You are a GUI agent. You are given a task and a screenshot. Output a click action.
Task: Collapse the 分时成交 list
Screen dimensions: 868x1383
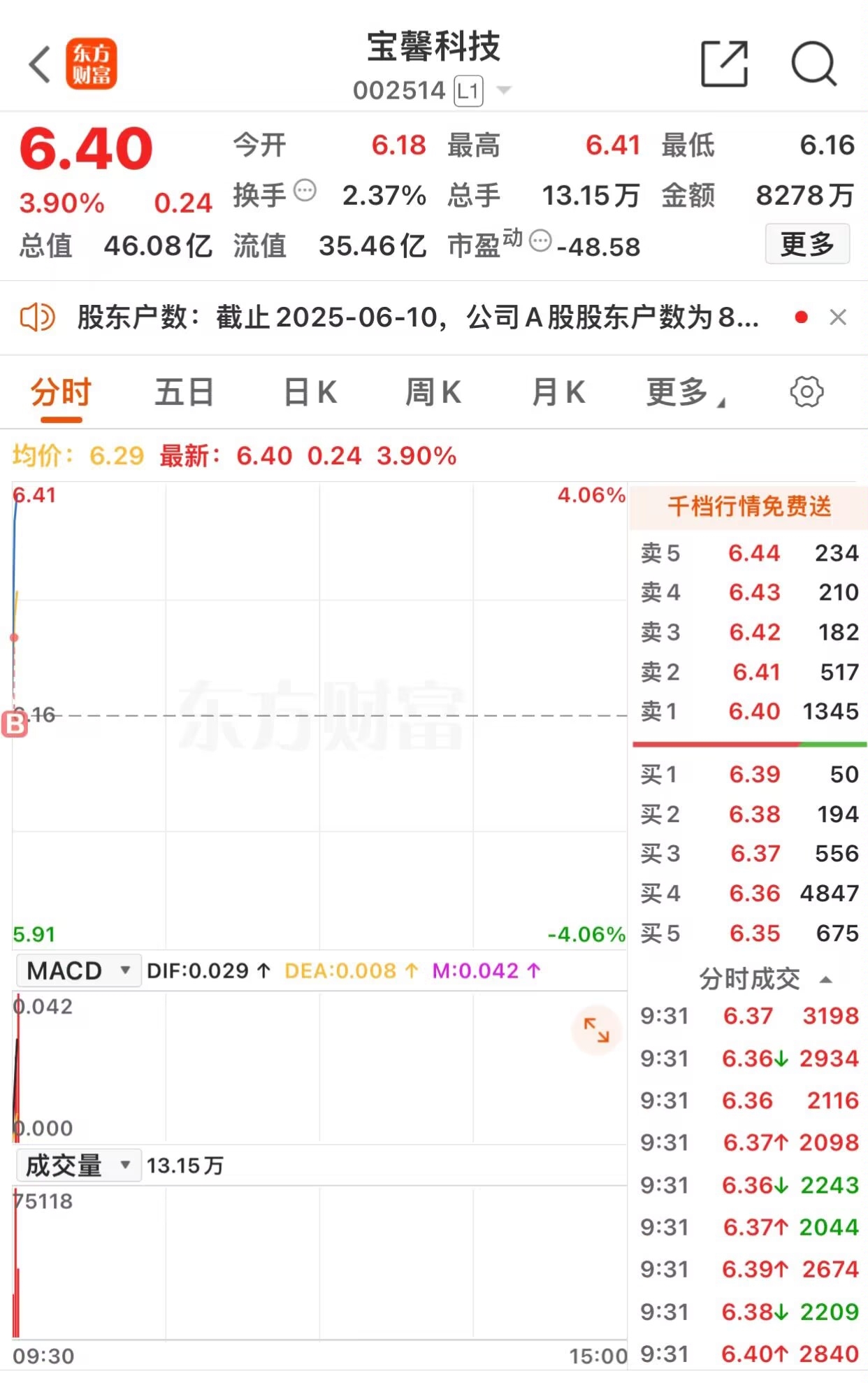click(x=825, y=980)
